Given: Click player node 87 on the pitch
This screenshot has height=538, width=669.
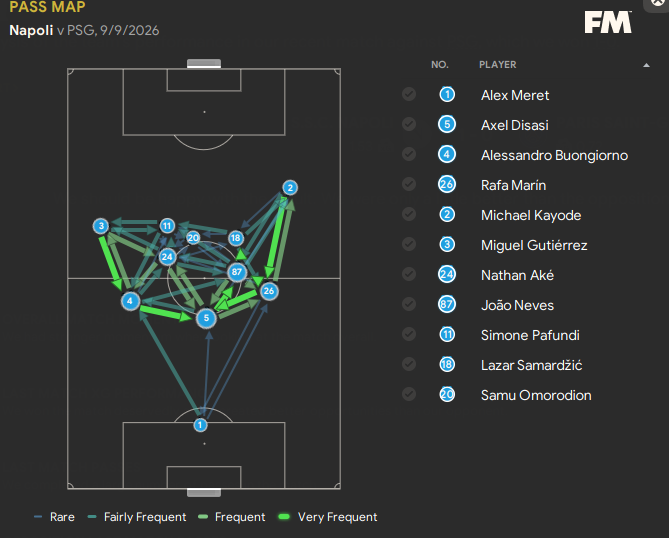Looking at the screenshot, I should [x=237, y=272].
